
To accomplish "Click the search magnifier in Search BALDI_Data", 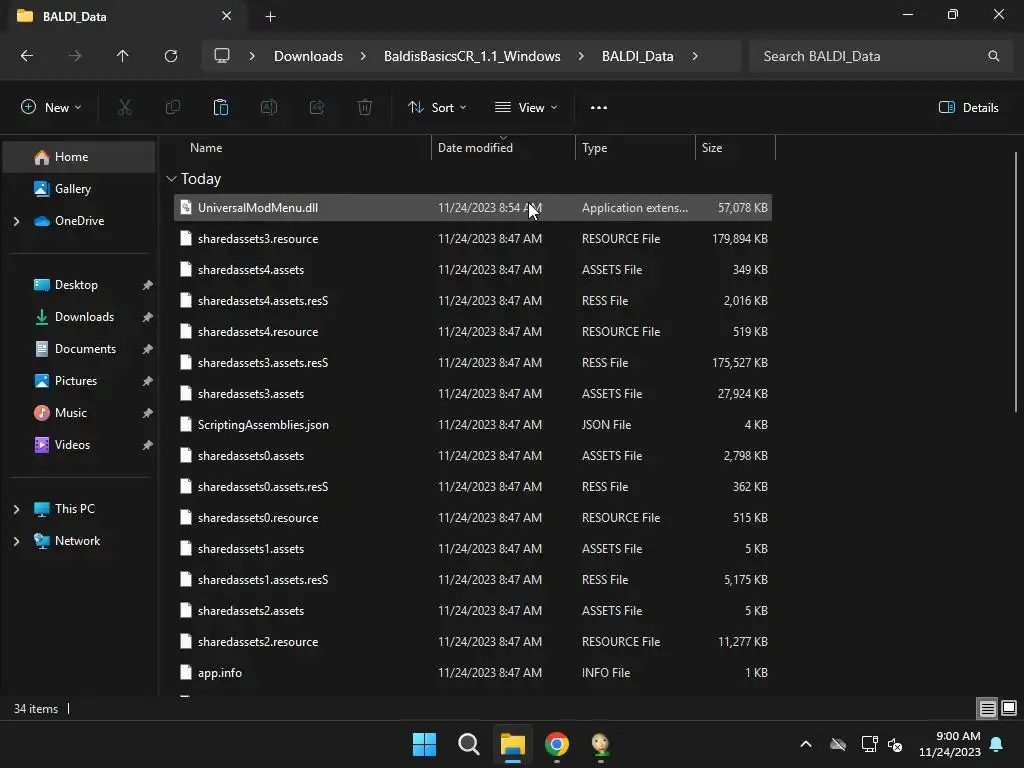I will (x=993, y=56).
